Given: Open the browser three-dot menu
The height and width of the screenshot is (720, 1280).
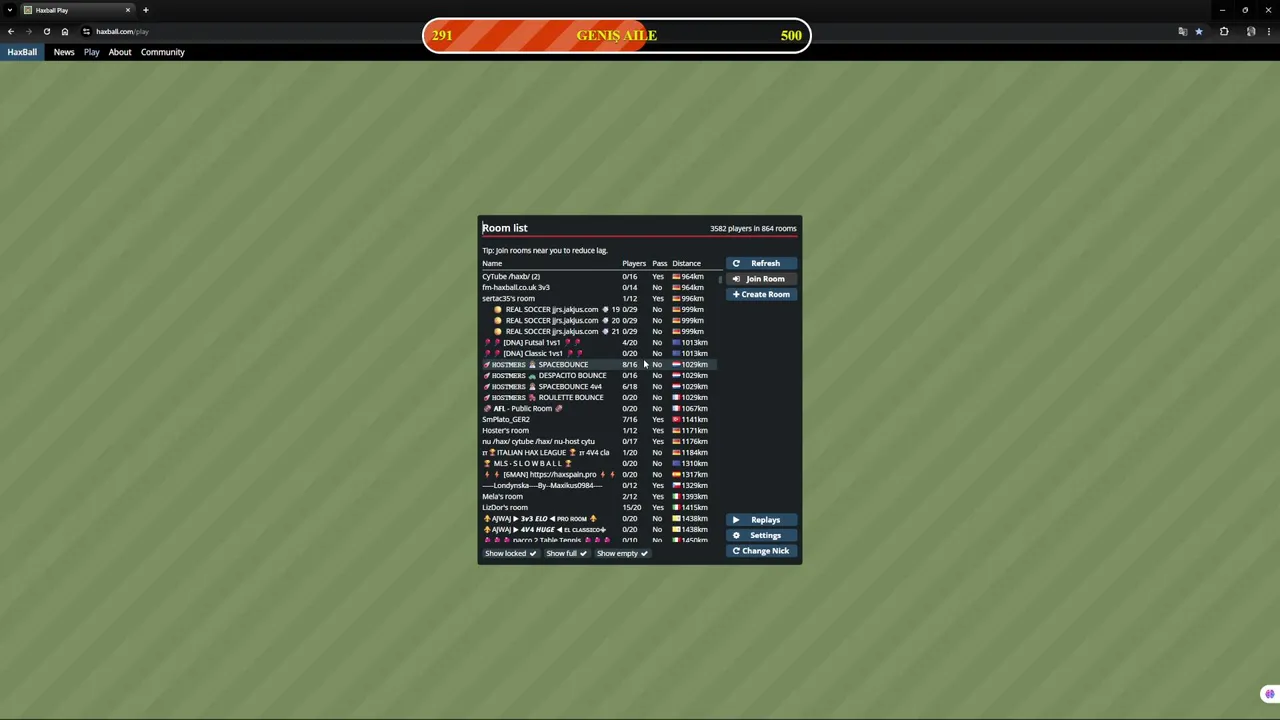Looking at the screenshot, I should (1268, 31).
